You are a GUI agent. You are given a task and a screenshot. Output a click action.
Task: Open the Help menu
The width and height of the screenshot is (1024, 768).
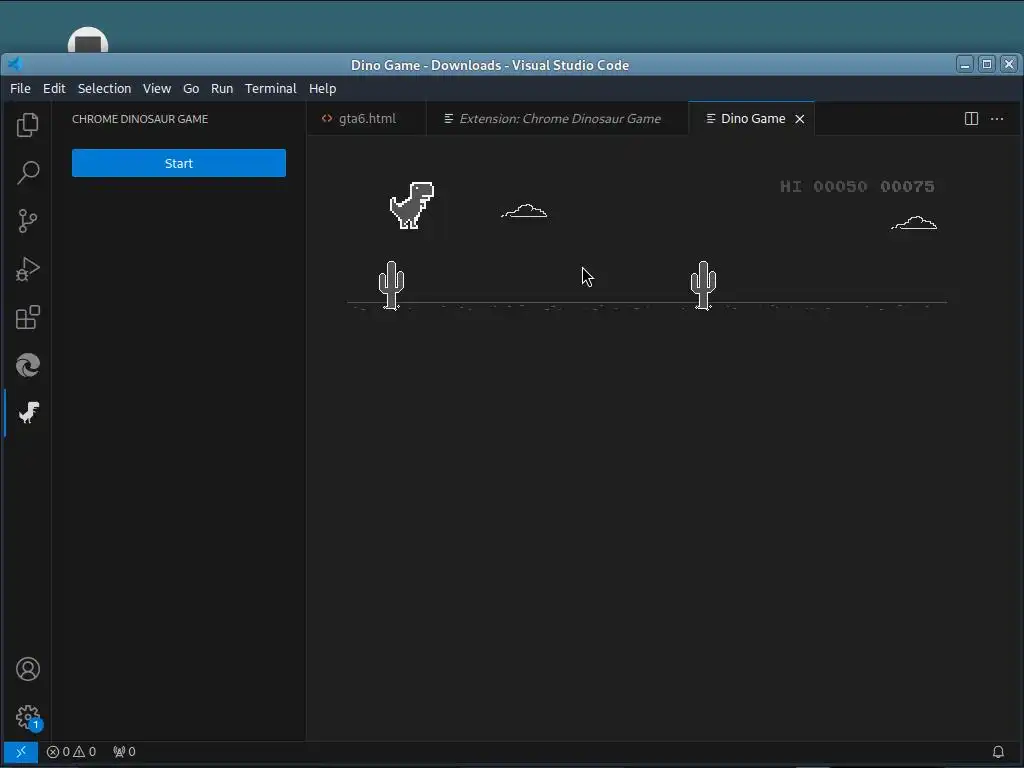click(x=323, y=88)
